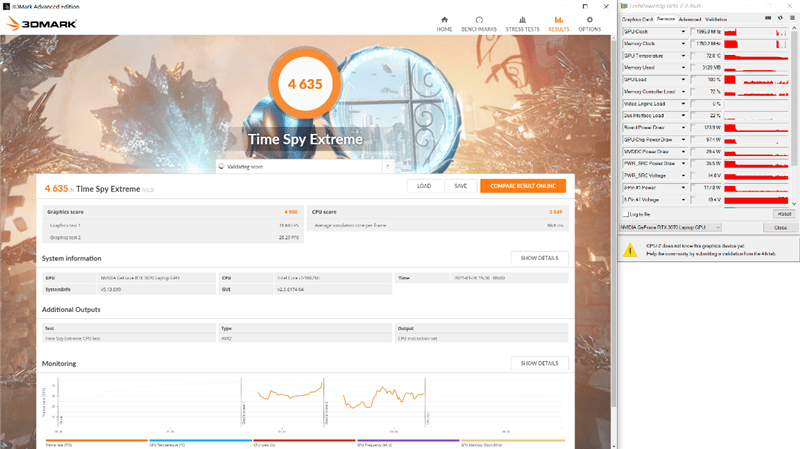
Task: Click the CPU score value 3 549
Action: pos(556,212)
